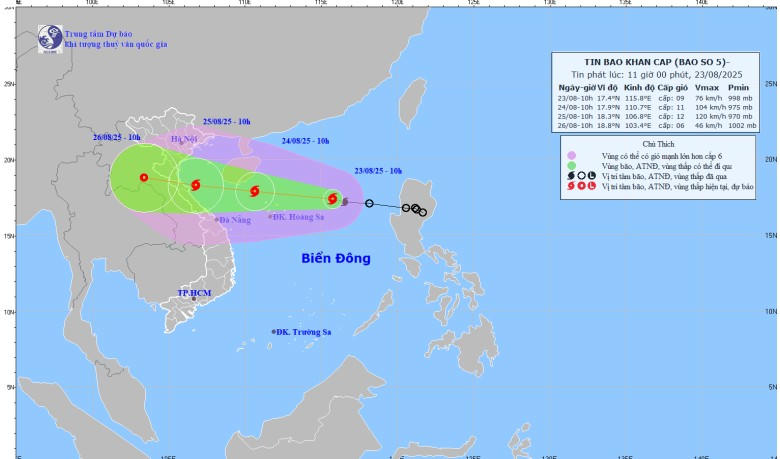Click the Hà Nội city label

point(184,139)
